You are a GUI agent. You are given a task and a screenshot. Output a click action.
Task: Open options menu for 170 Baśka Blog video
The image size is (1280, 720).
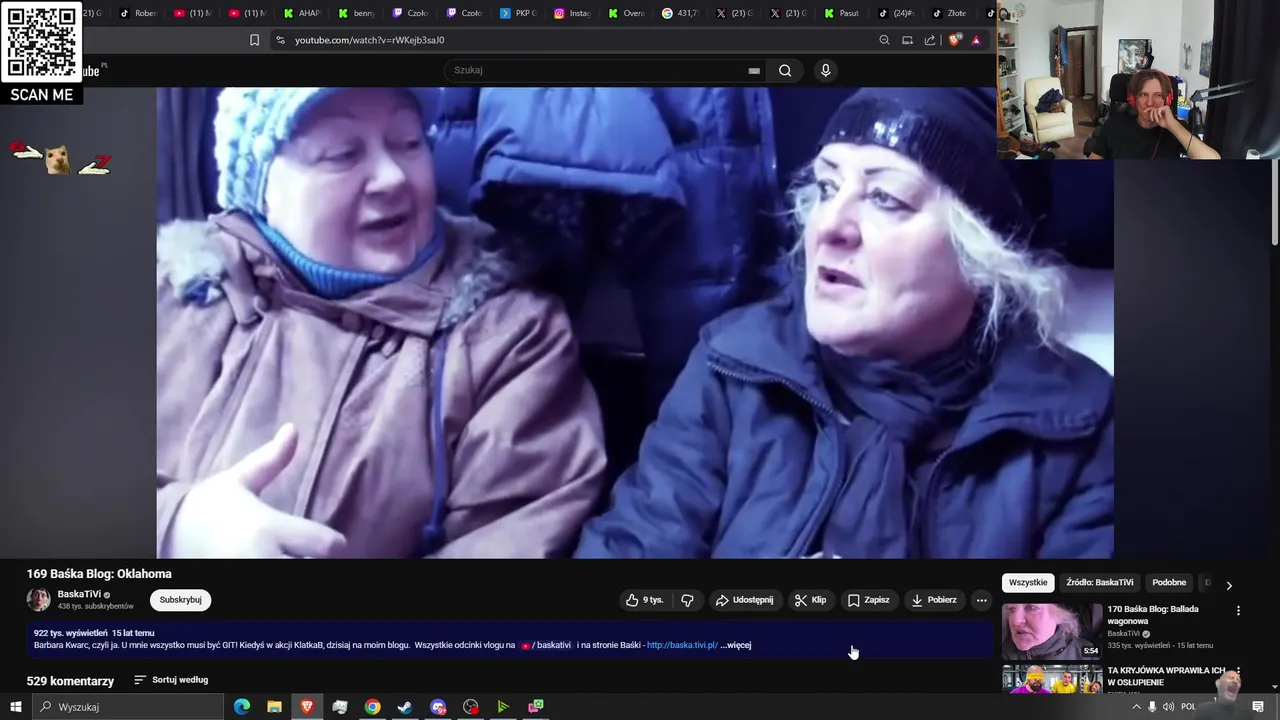click(1238, 610)
